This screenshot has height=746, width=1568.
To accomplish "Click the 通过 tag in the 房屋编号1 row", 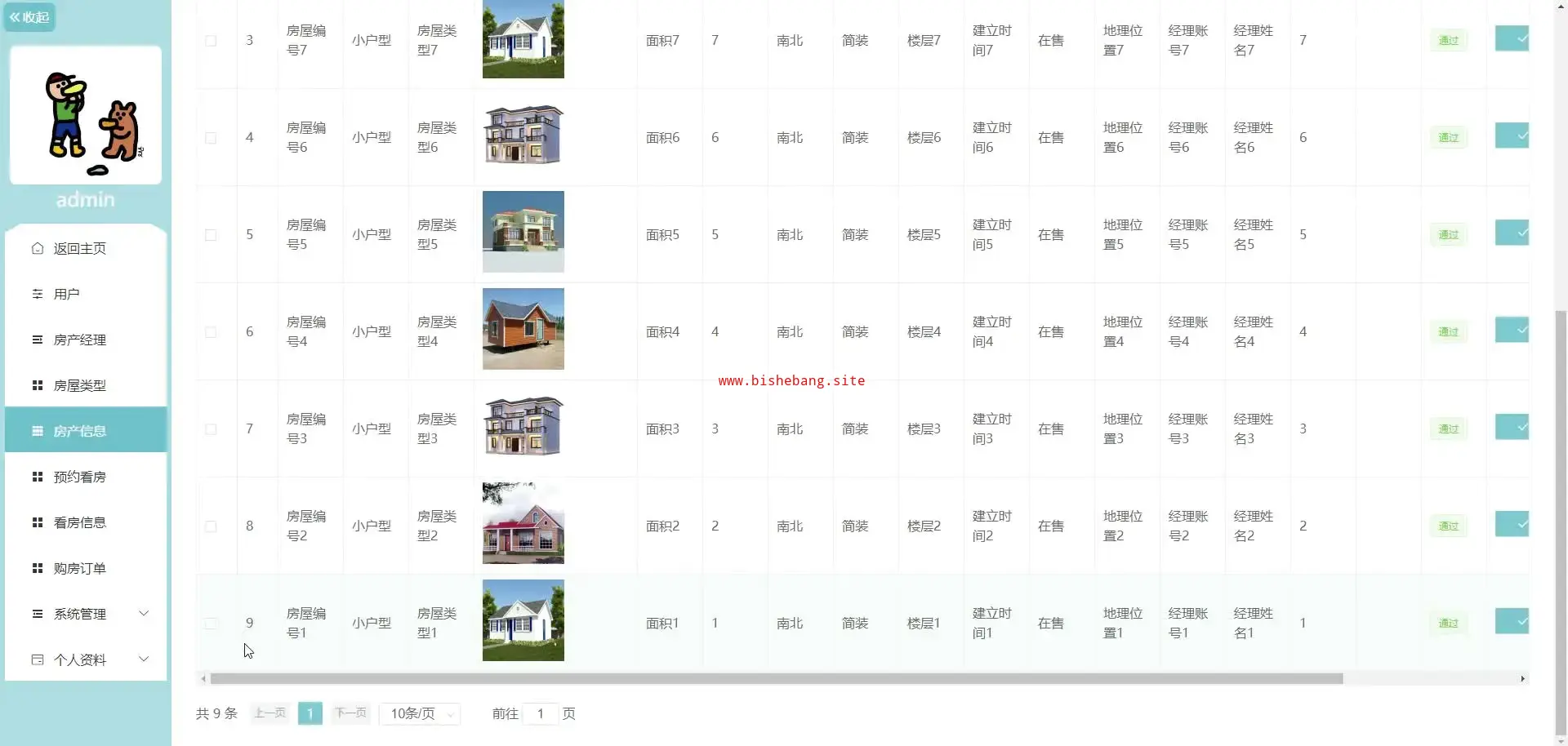I will [1448, 624].
